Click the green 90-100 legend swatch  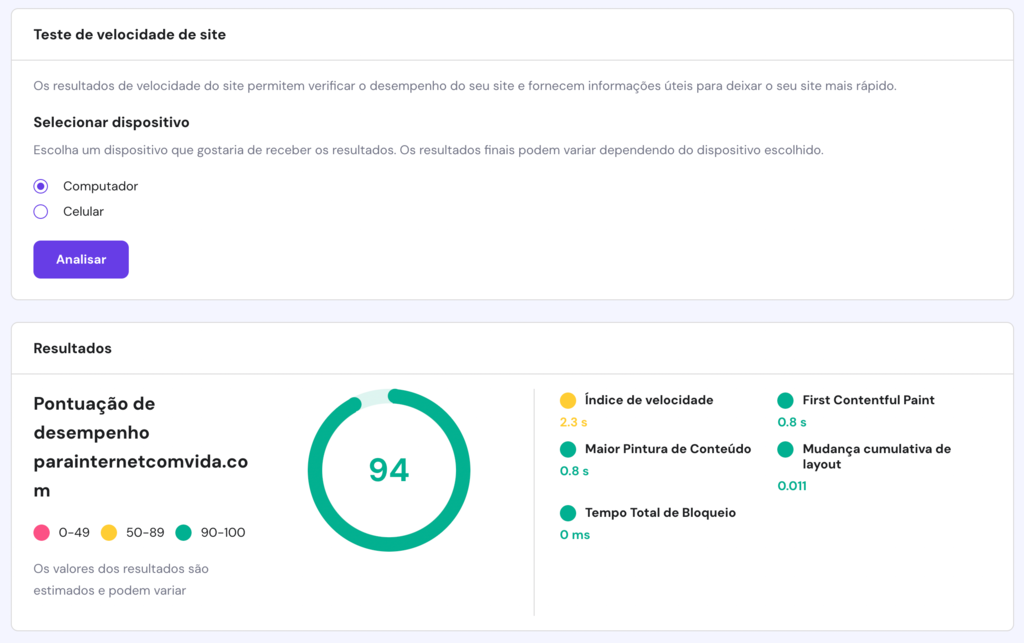pyautogui.click(x=184, y=533)
